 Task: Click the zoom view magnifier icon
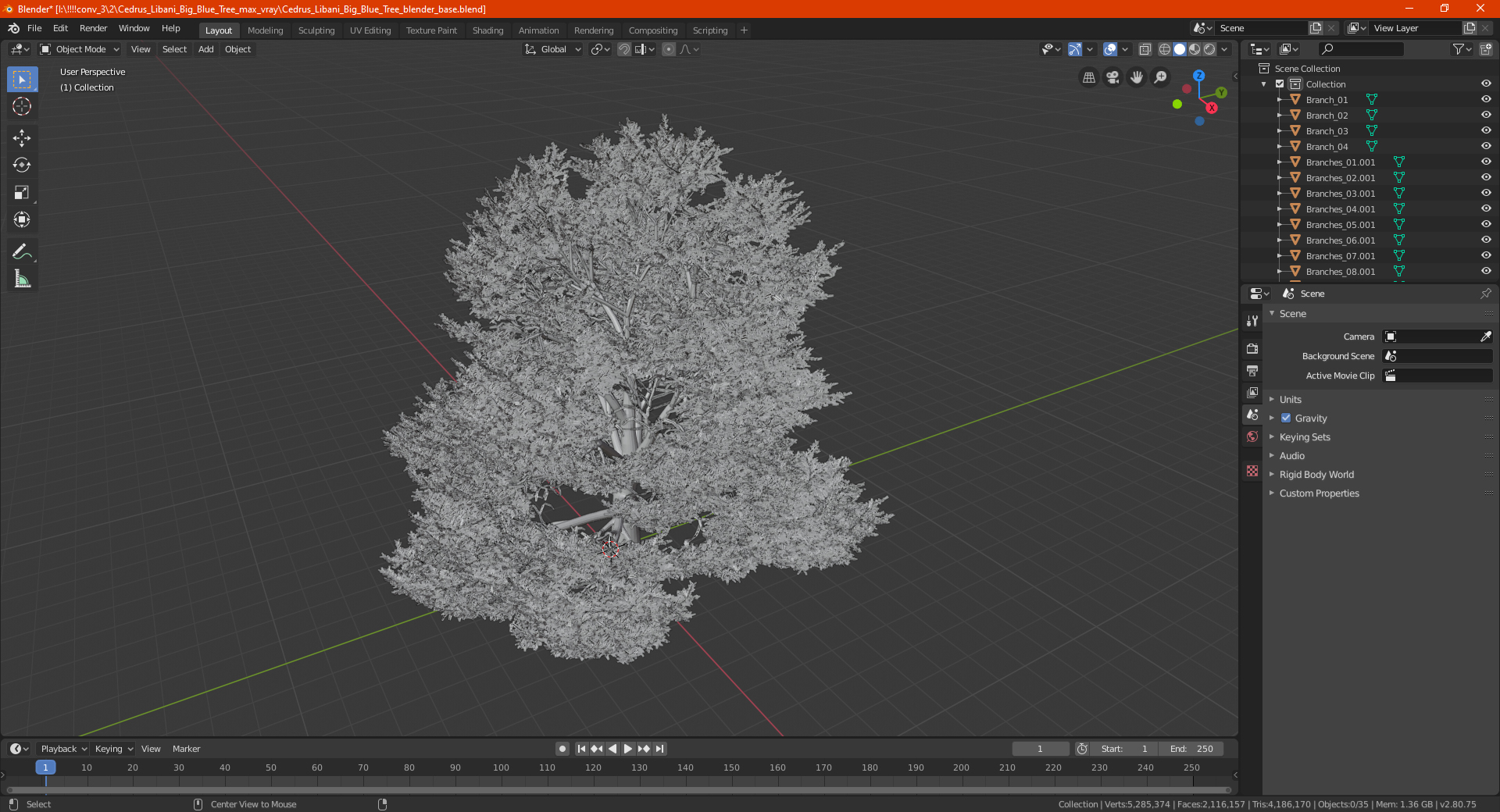point(1161,77)
